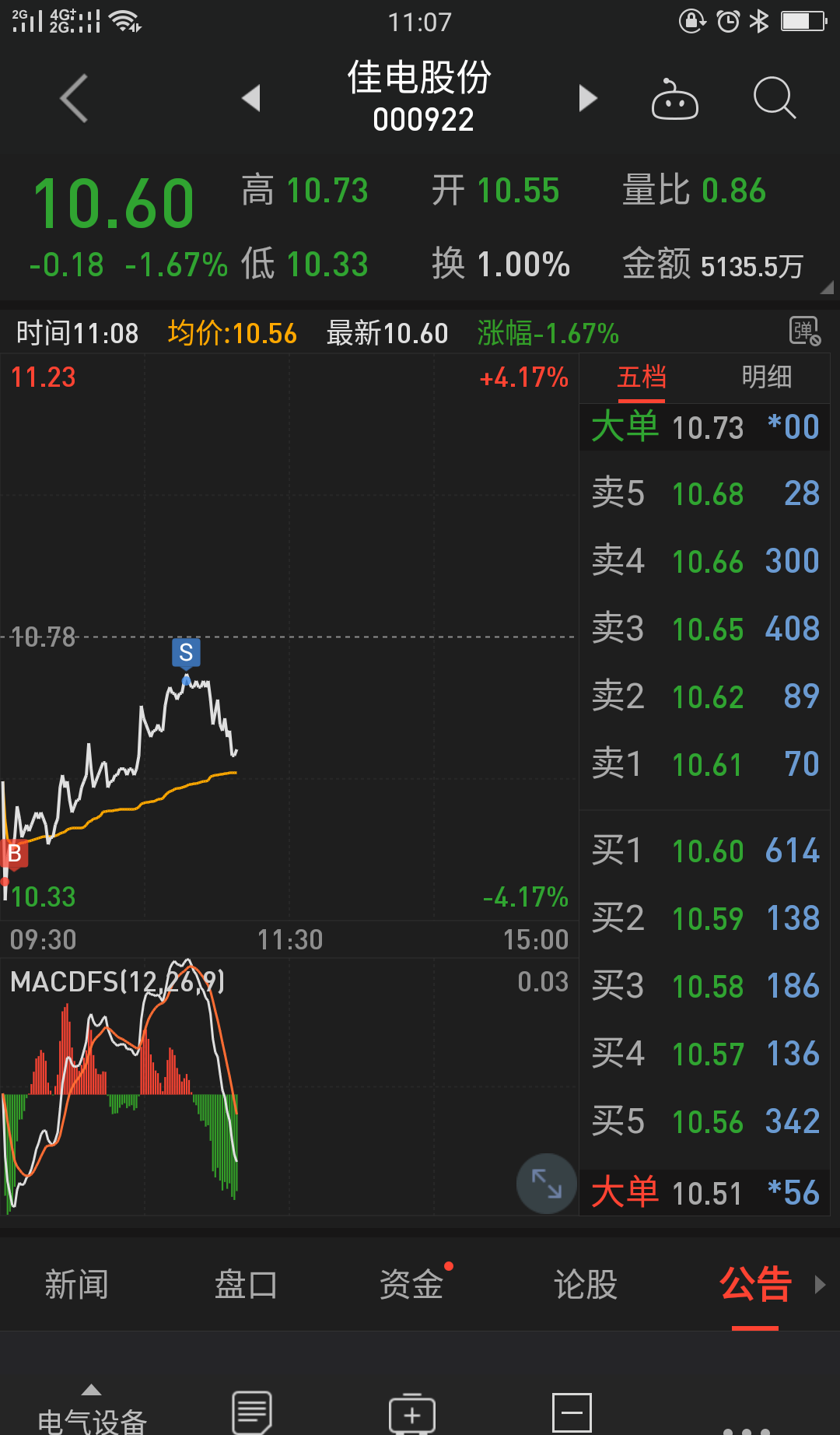Tap the minus box icon in bottom bar
This screenshot has height=1435, width=840.
(x=572, y=1413)
